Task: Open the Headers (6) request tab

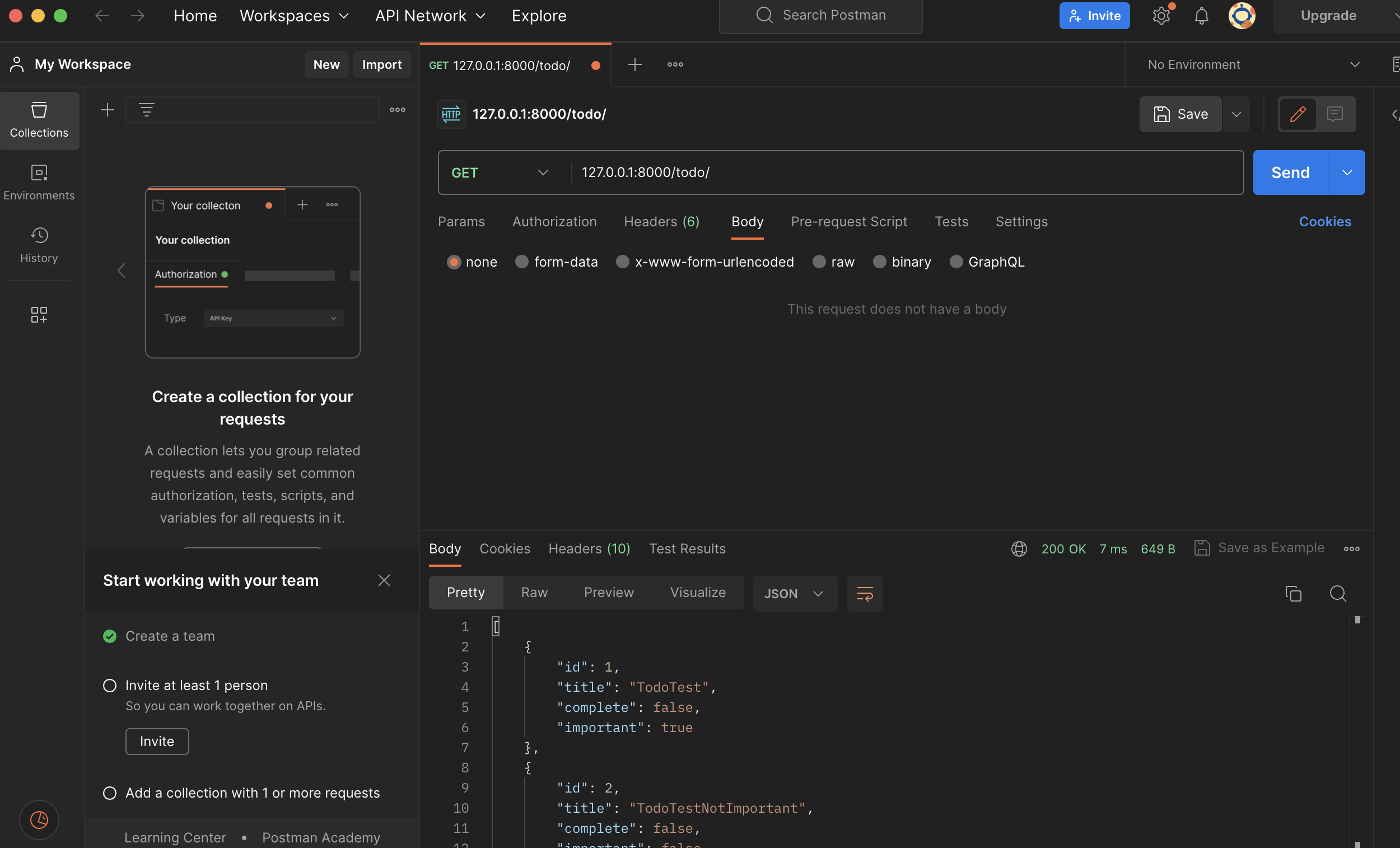Action: pos(661,222)
